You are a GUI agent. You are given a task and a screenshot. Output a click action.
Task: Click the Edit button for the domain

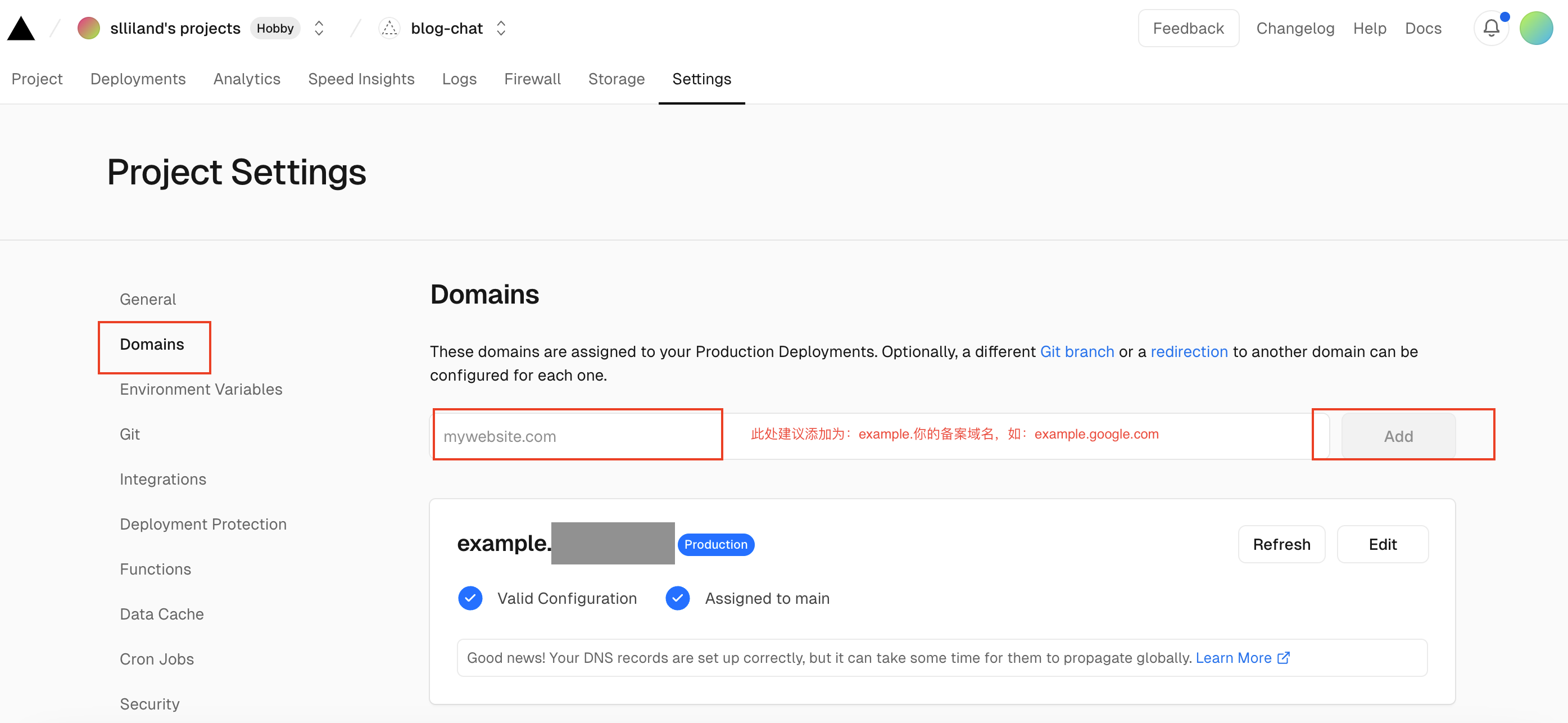click(x=1383, y=544)
